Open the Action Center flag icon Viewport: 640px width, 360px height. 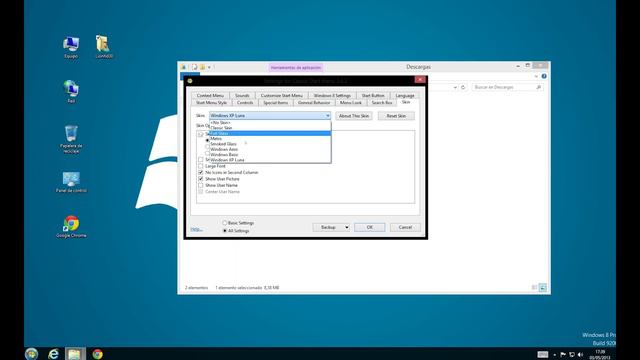[x=563, y=354]
